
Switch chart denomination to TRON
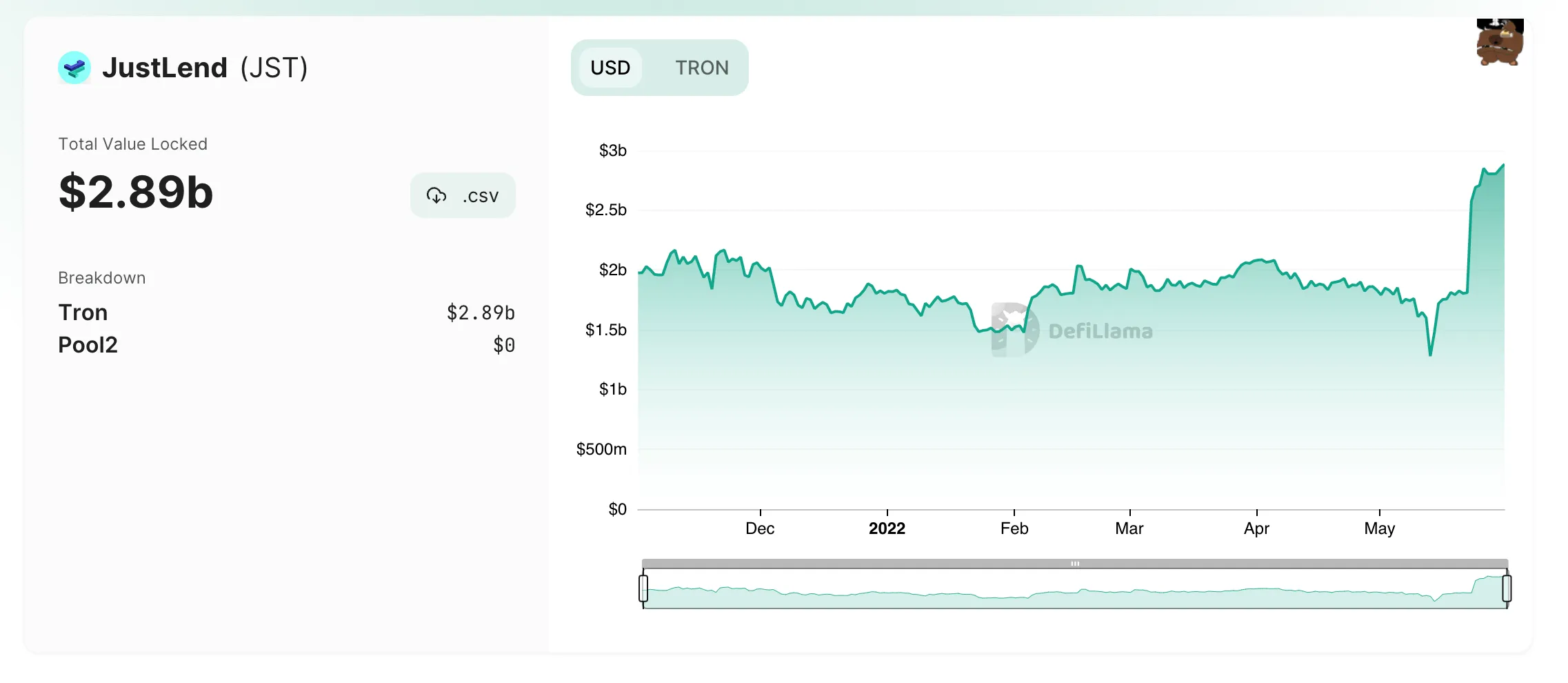click(x=701, y=68)
